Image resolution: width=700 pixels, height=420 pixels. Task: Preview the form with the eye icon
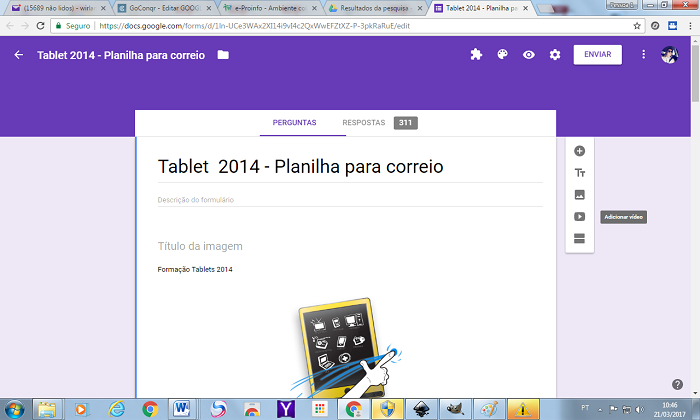click(529, 55)
